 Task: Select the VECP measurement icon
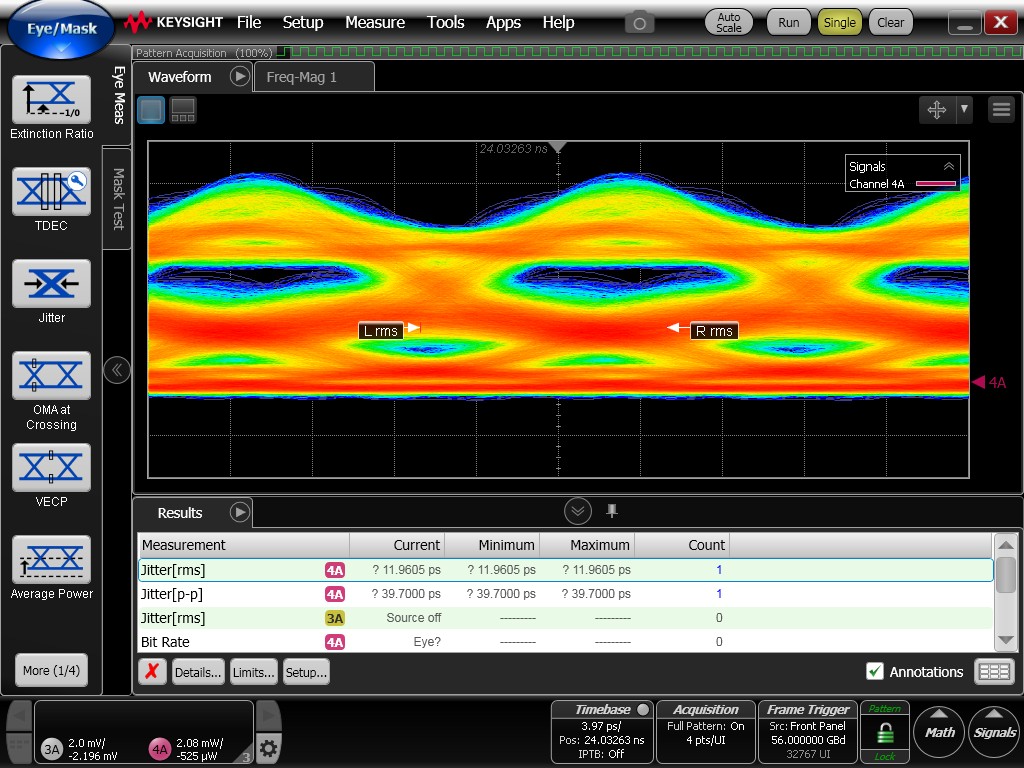[51, 468]
